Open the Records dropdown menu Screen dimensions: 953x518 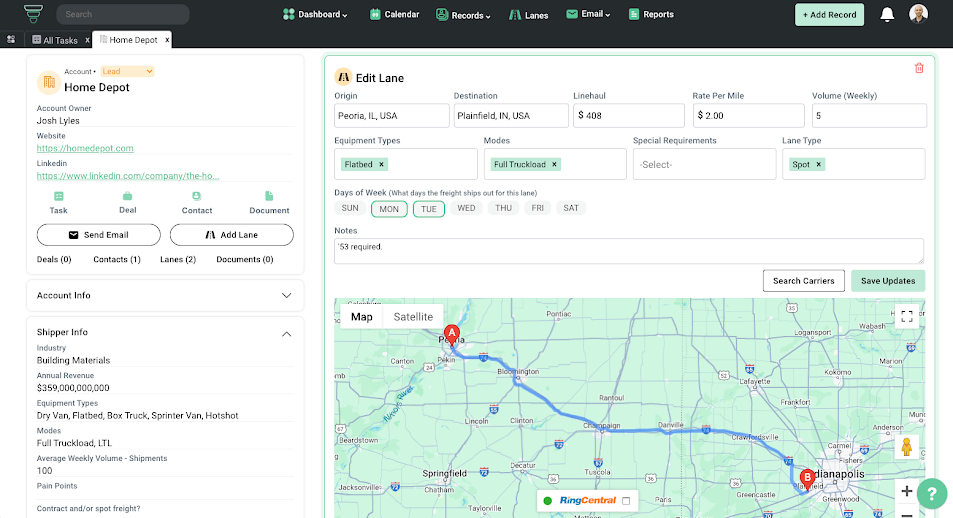(x=463, y=15)
